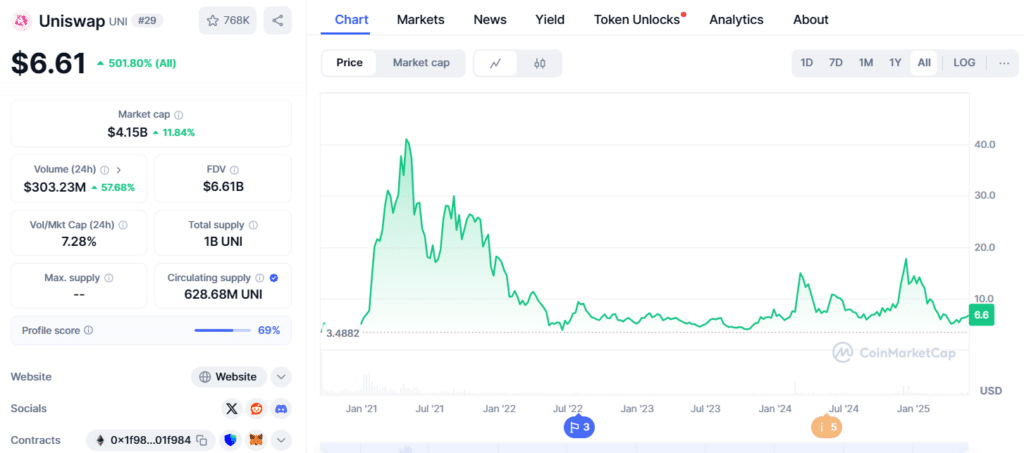
Task: Click the 501.80% (All) price change text
Action: 140,63
